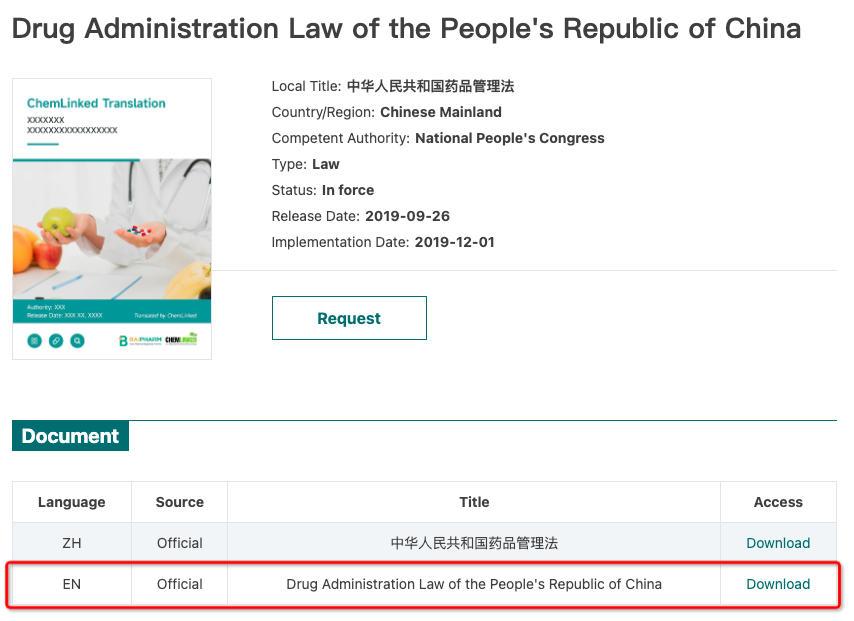This screenshot has width=854, height=621.
Task: Select the English Drug Administration Law row title
Action: (474, 584)
